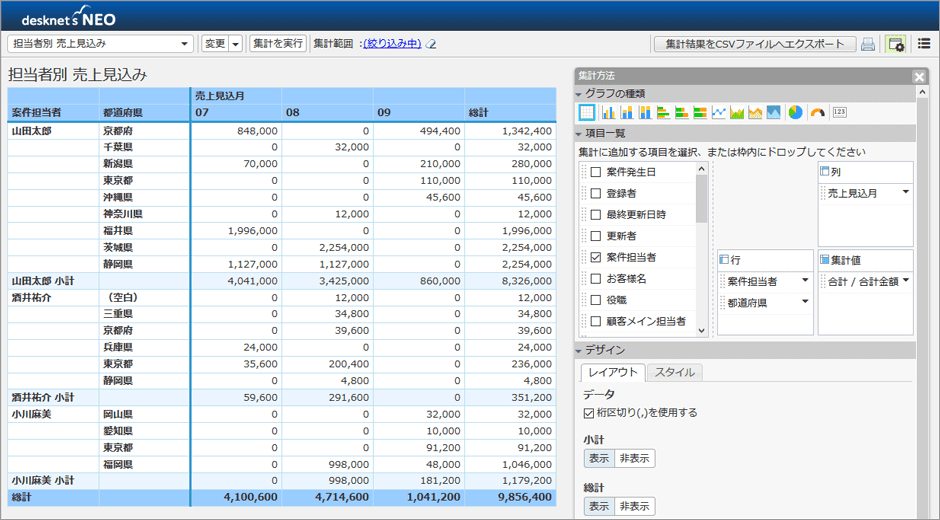940x520 pixels.
Task: Switch to the スタイル tab
Action: pos(674,372)
